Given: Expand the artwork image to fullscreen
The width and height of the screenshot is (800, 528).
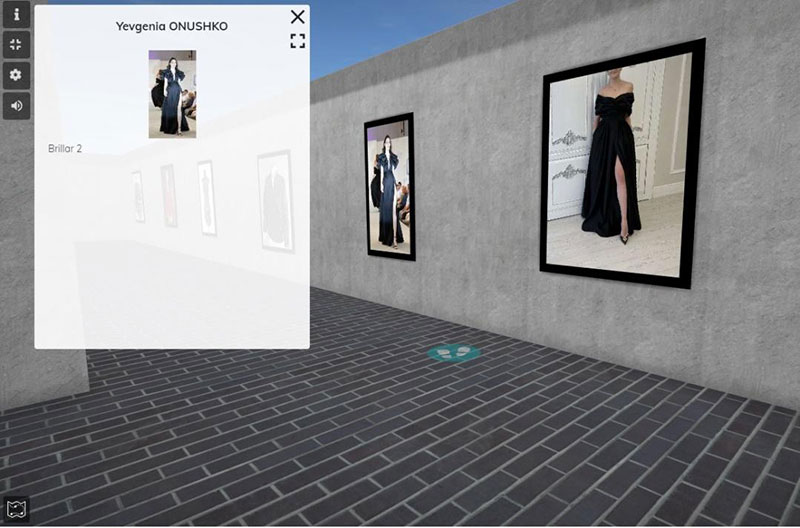Looking at the screenshot, I should [x=298, y=41].
